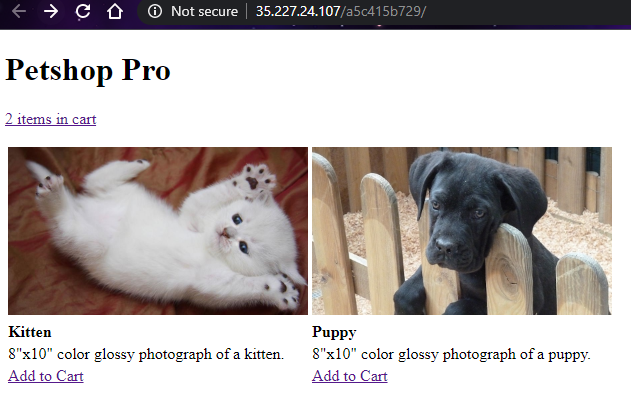Click the browser forward arrow
The height and width of the screenshot is (412, 631).
tap(51, 11)
